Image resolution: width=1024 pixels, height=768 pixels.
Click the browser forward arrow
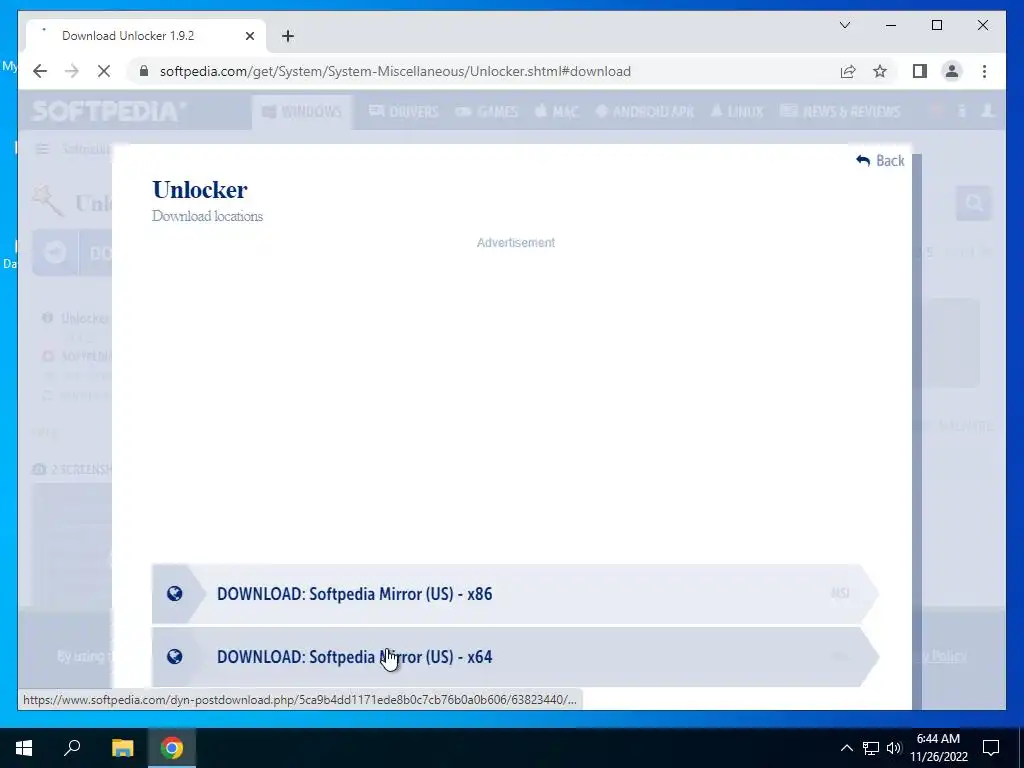(71, 71)
